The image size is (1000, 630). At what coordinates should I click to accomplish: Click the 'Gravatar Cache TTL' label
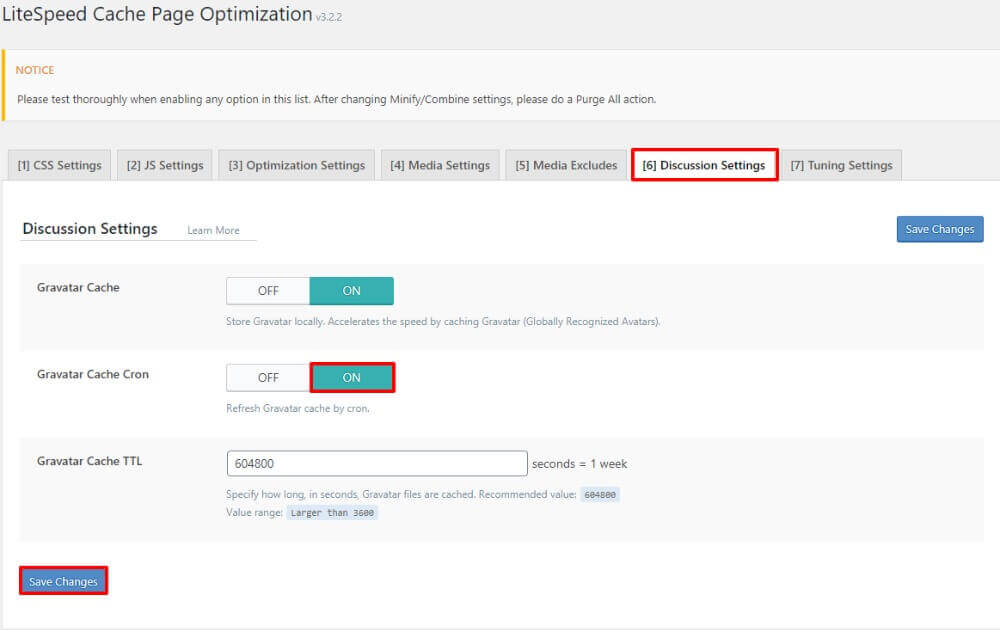pos(89,461)
